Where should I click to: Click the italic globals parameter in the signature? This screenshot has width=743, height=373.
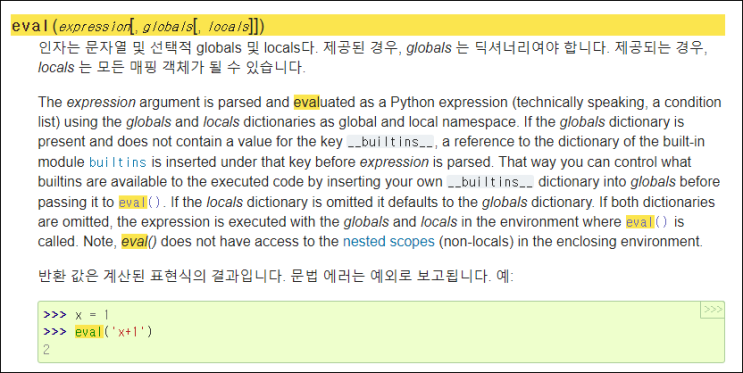[168, 26]
